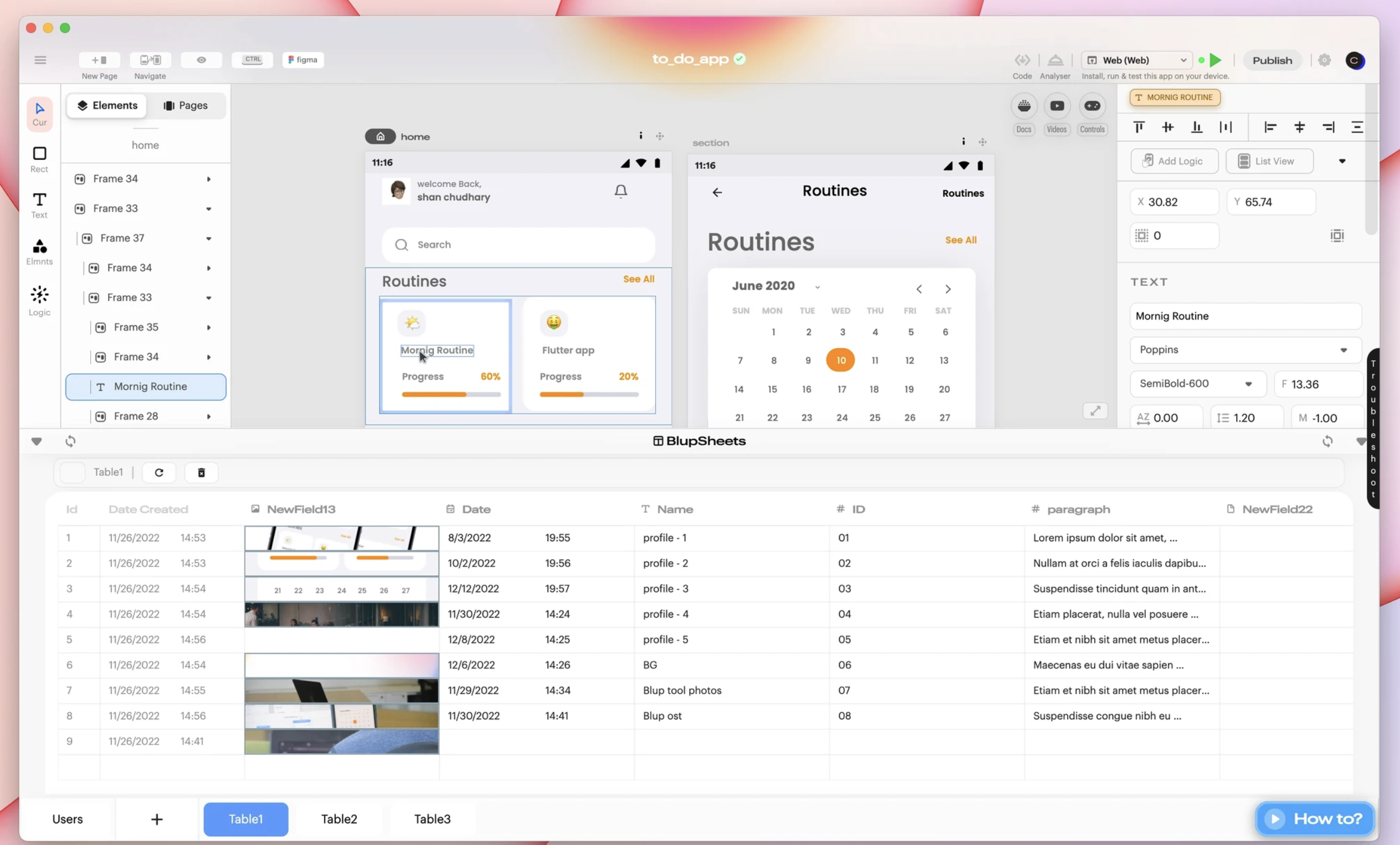Open the Analyser tool
The image size is (1400, 845).
pyautogui.click(x=1055, y=60)
